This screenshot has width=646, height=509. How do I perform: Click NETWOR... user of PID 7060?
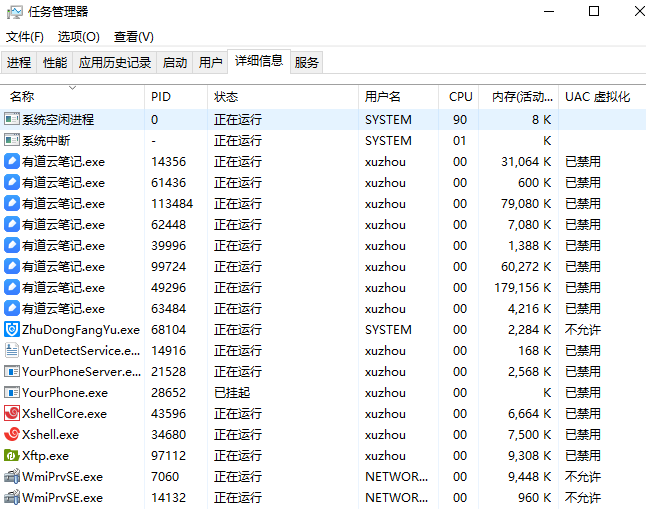[396, 476]
